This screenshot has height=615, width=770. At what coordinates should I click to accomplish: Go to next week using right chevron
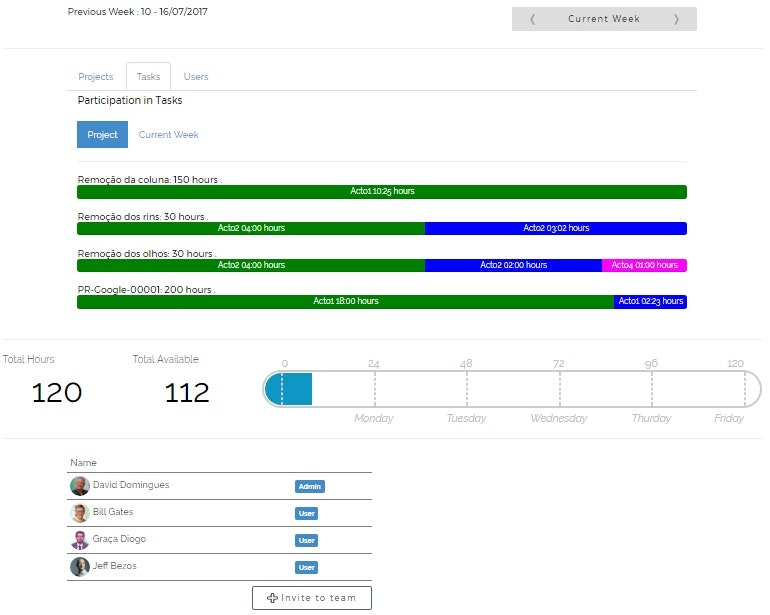point(676,19)
